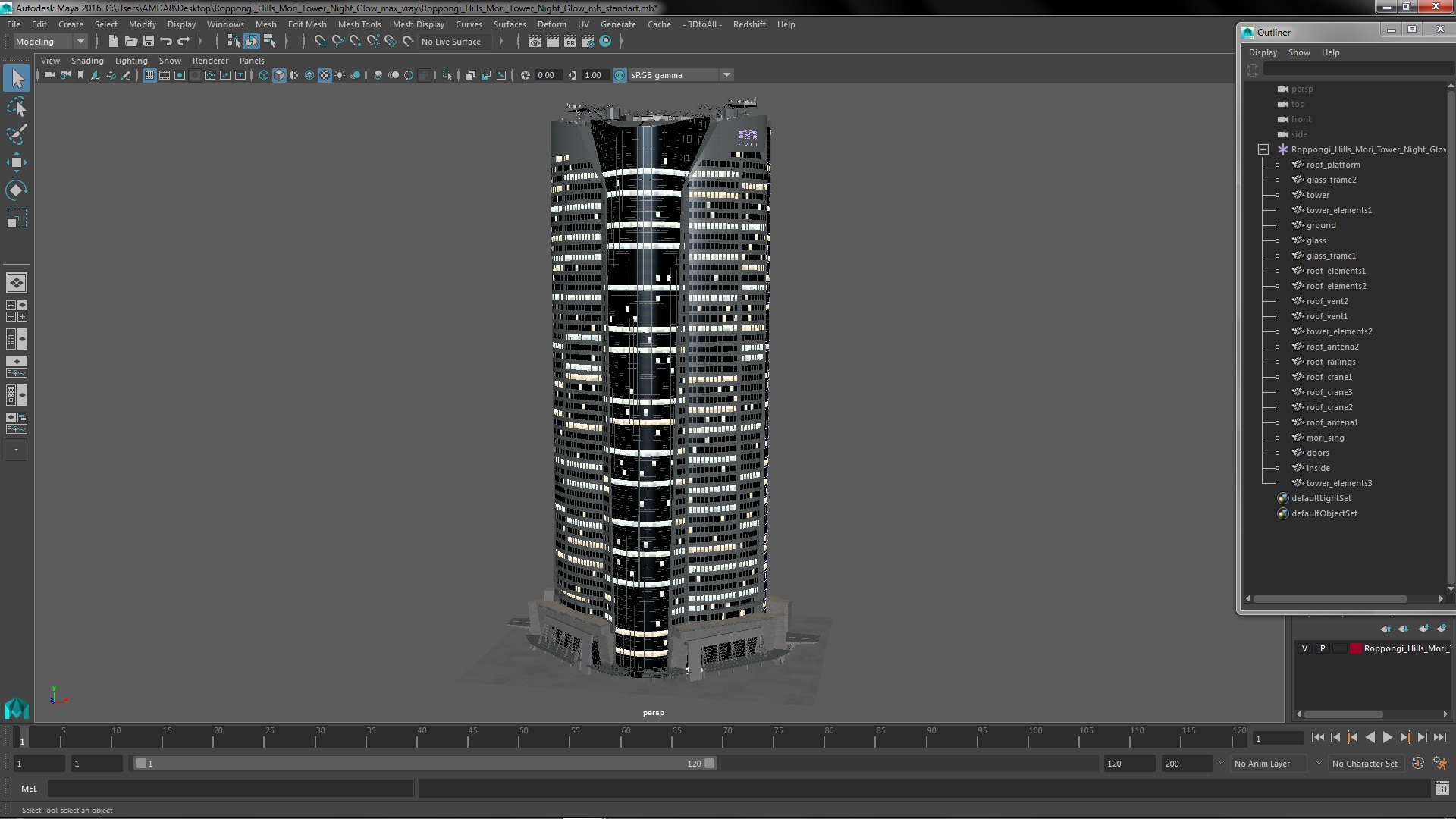
Task: Open a scene file icon
Action: tap(131, 42)
